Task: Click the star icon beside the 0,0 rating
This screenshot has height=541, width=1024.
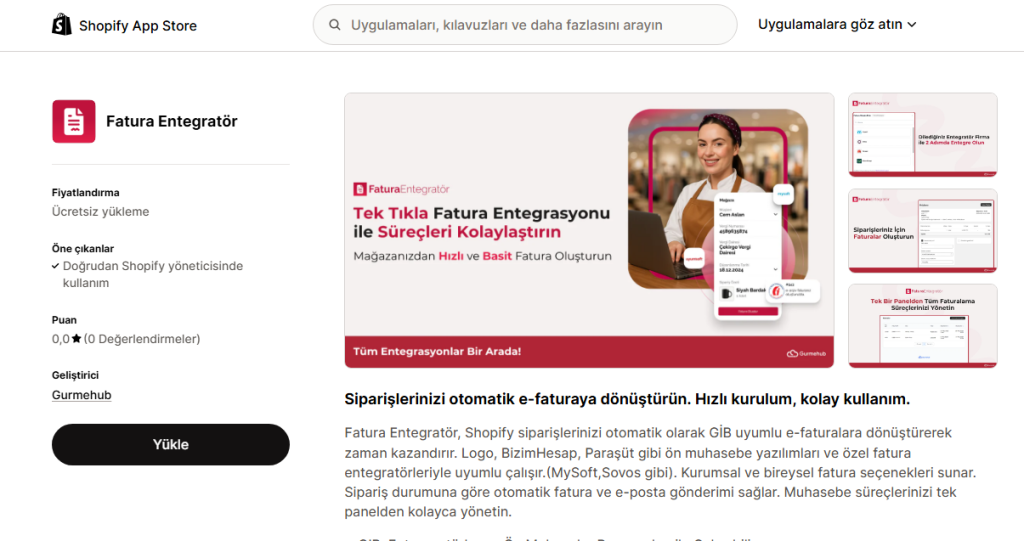Action: tap(76, 339)
